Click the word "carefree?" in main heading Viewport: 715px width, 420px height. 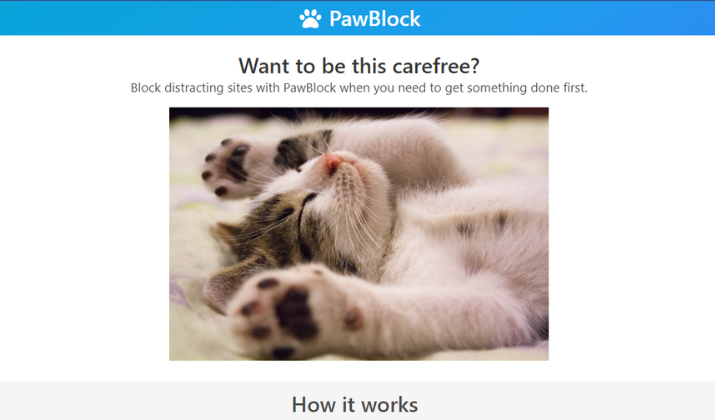(x=435, y=66)
